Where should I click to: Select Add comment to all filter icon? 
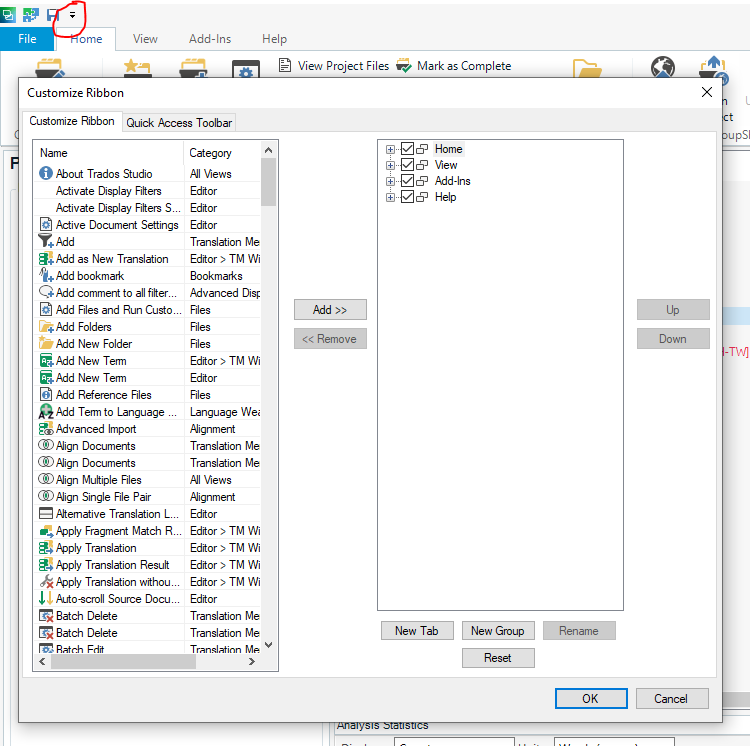46,292
